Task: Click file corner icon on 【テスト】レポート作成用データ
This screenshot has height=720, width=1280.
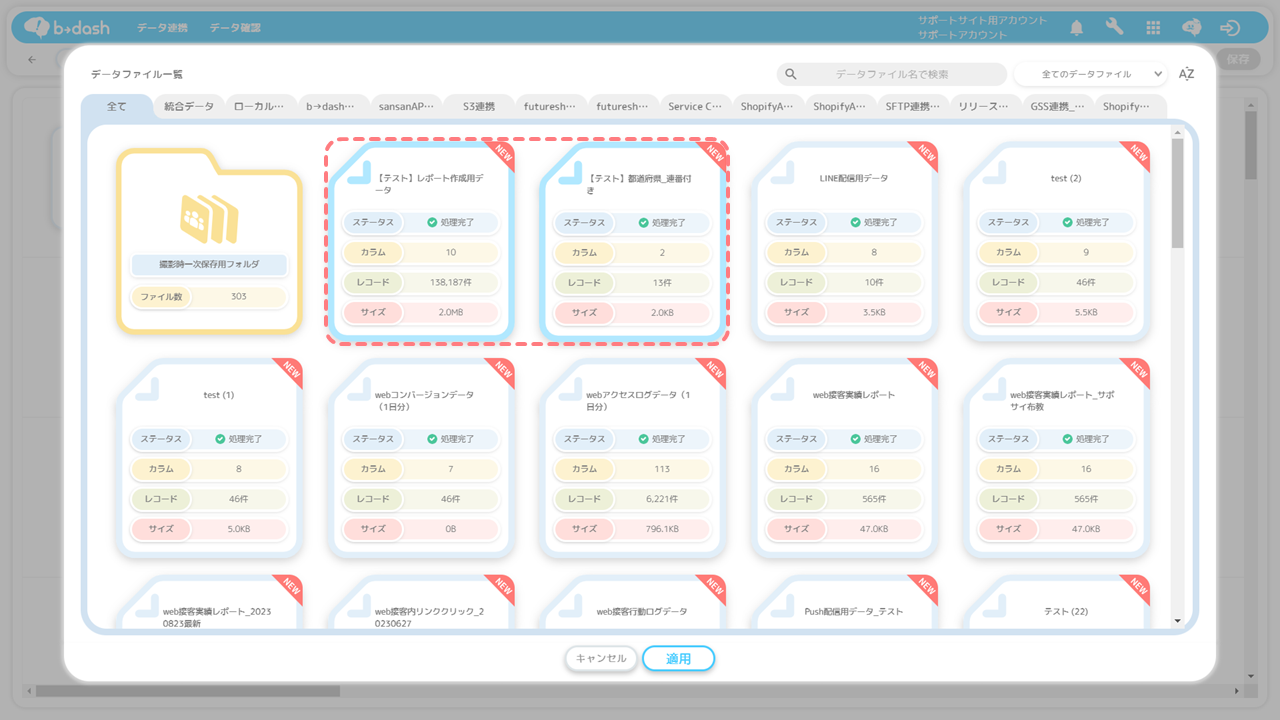Action: (x=358, y=173)
